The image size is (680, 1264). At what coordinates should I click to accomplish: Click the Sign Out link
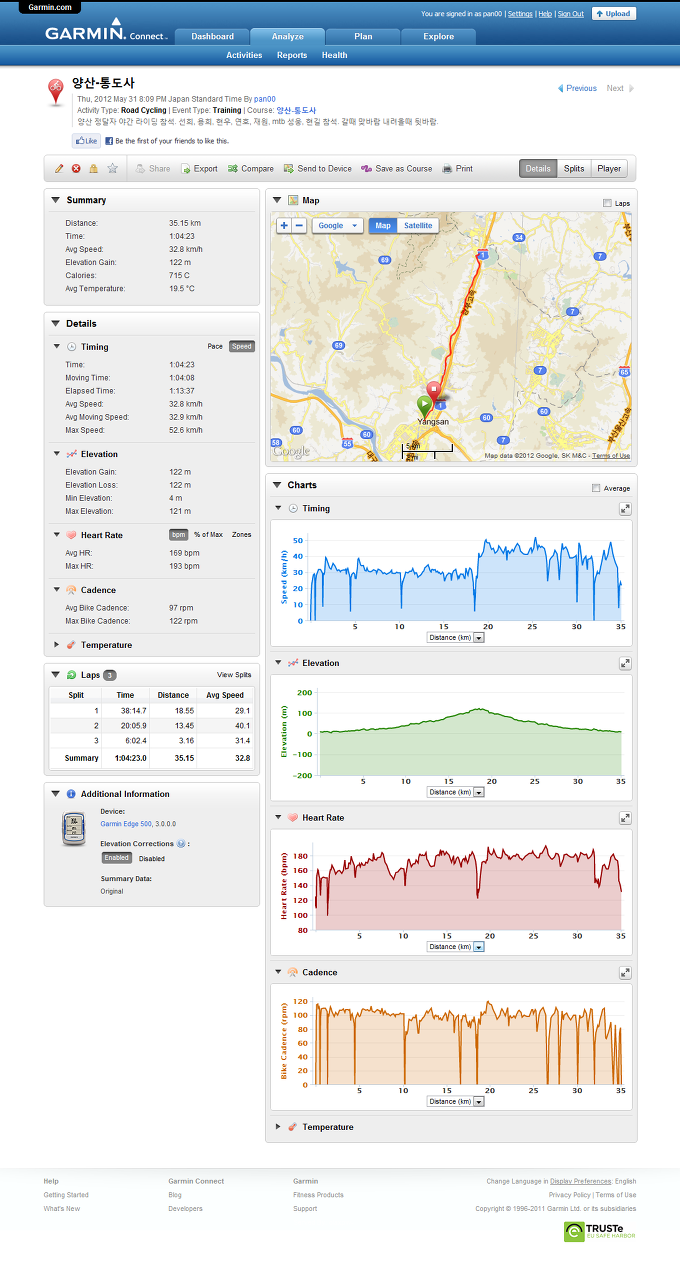pos(571,14)
